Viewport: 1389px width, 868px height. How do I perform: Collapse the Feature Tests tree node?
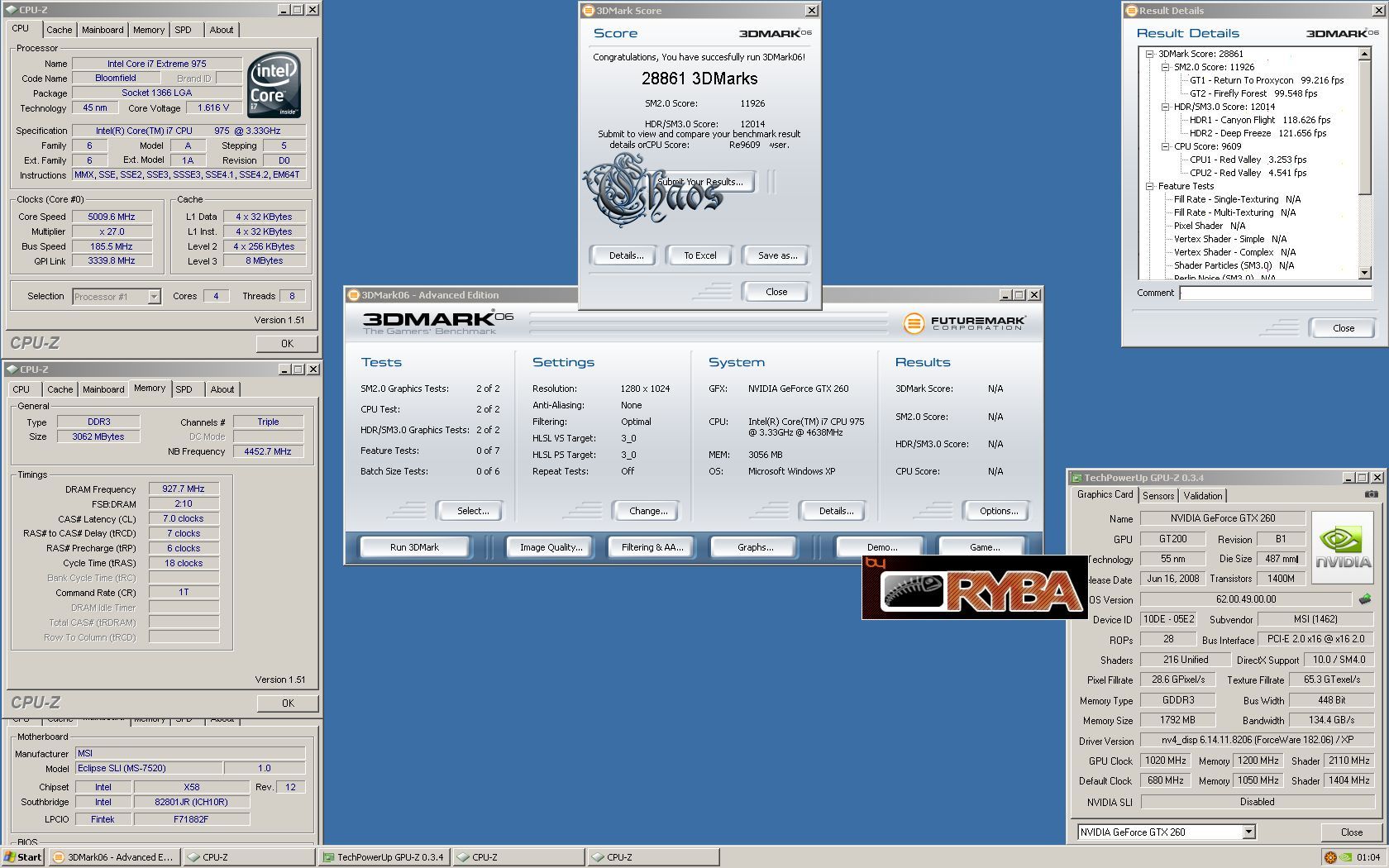[x=1149, y=186]
